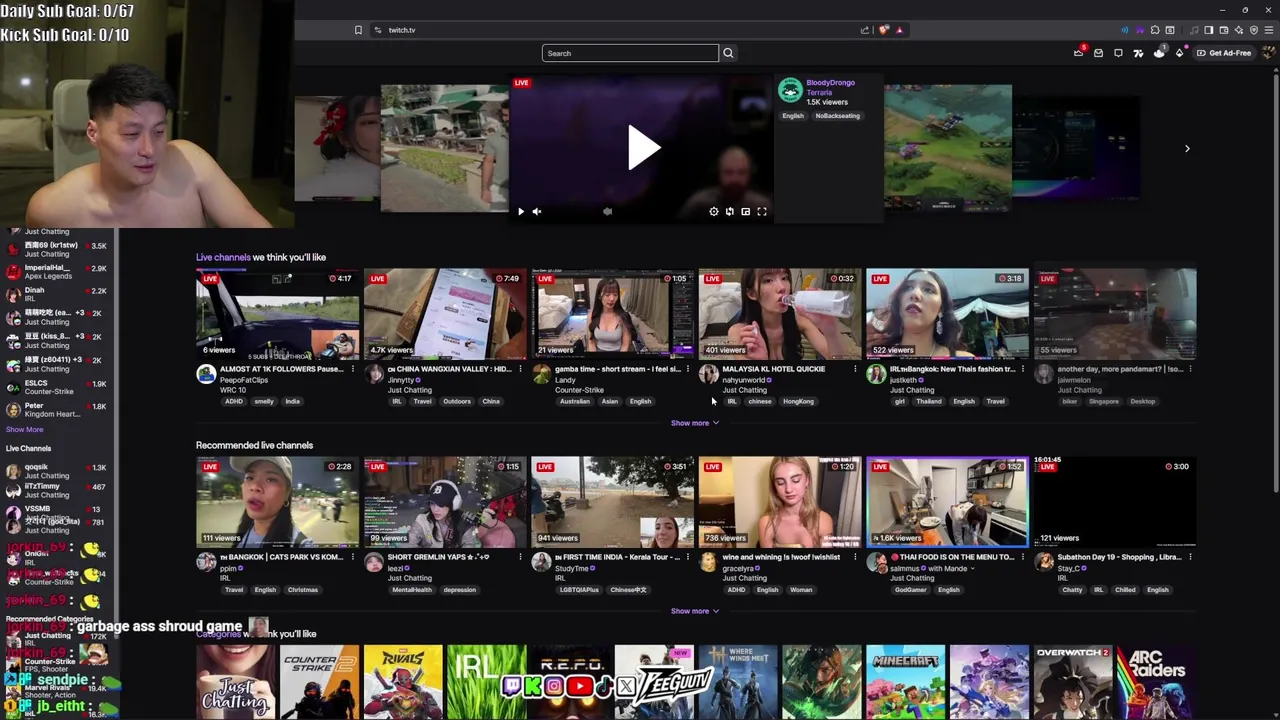Open options for PeepoFatClips stream card
The image size is (1280, 720).
[x=352, y=369]
